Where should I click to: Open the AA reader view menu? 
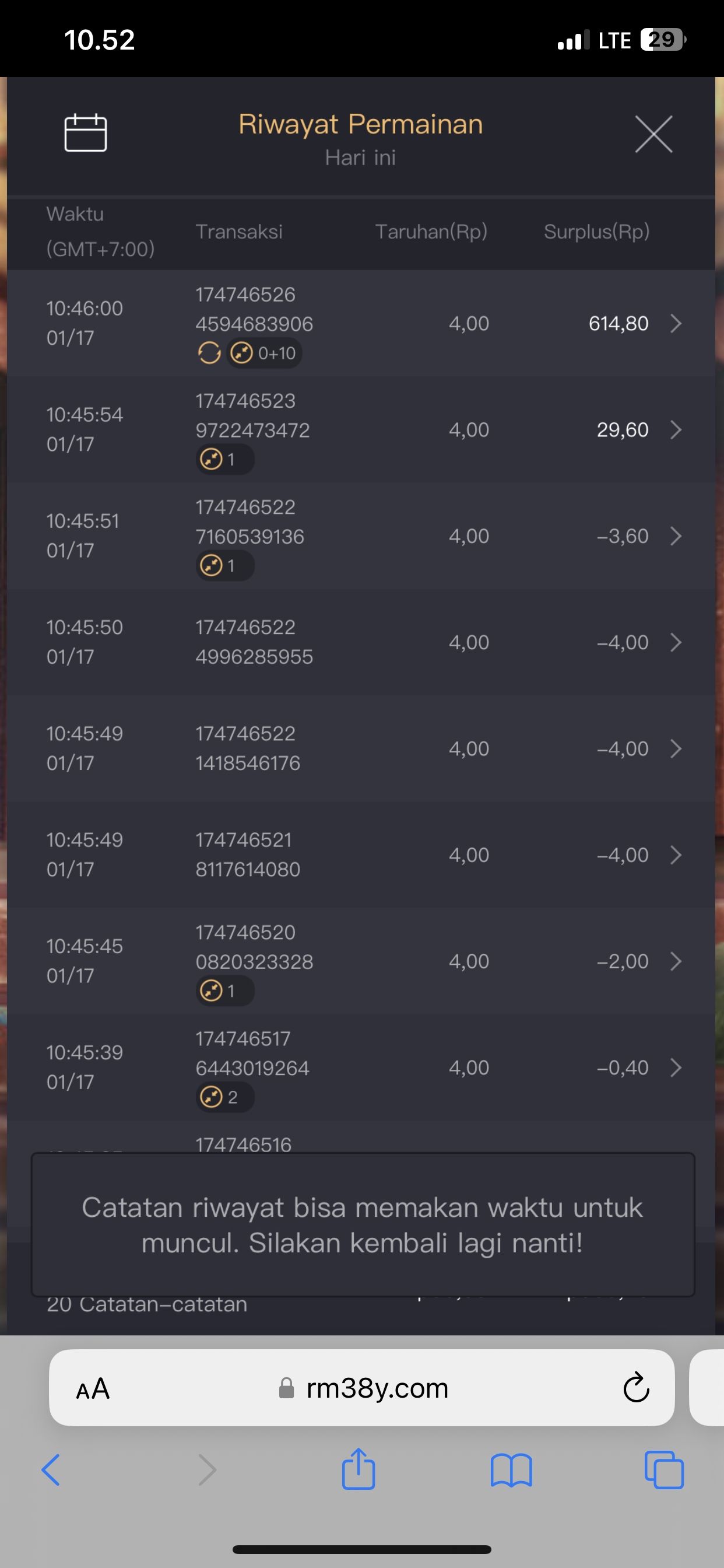tap(93, 1389)
